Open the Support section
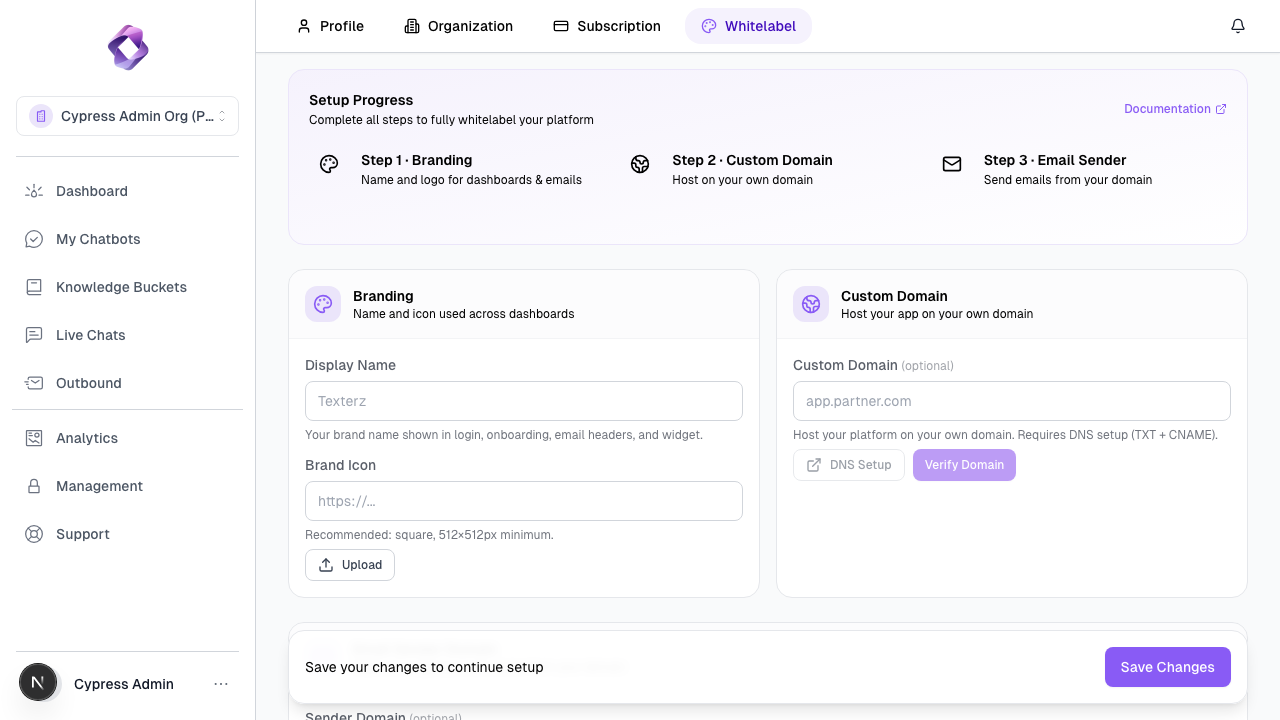The height and width of the screenshot is (720, 1280). 82,534
